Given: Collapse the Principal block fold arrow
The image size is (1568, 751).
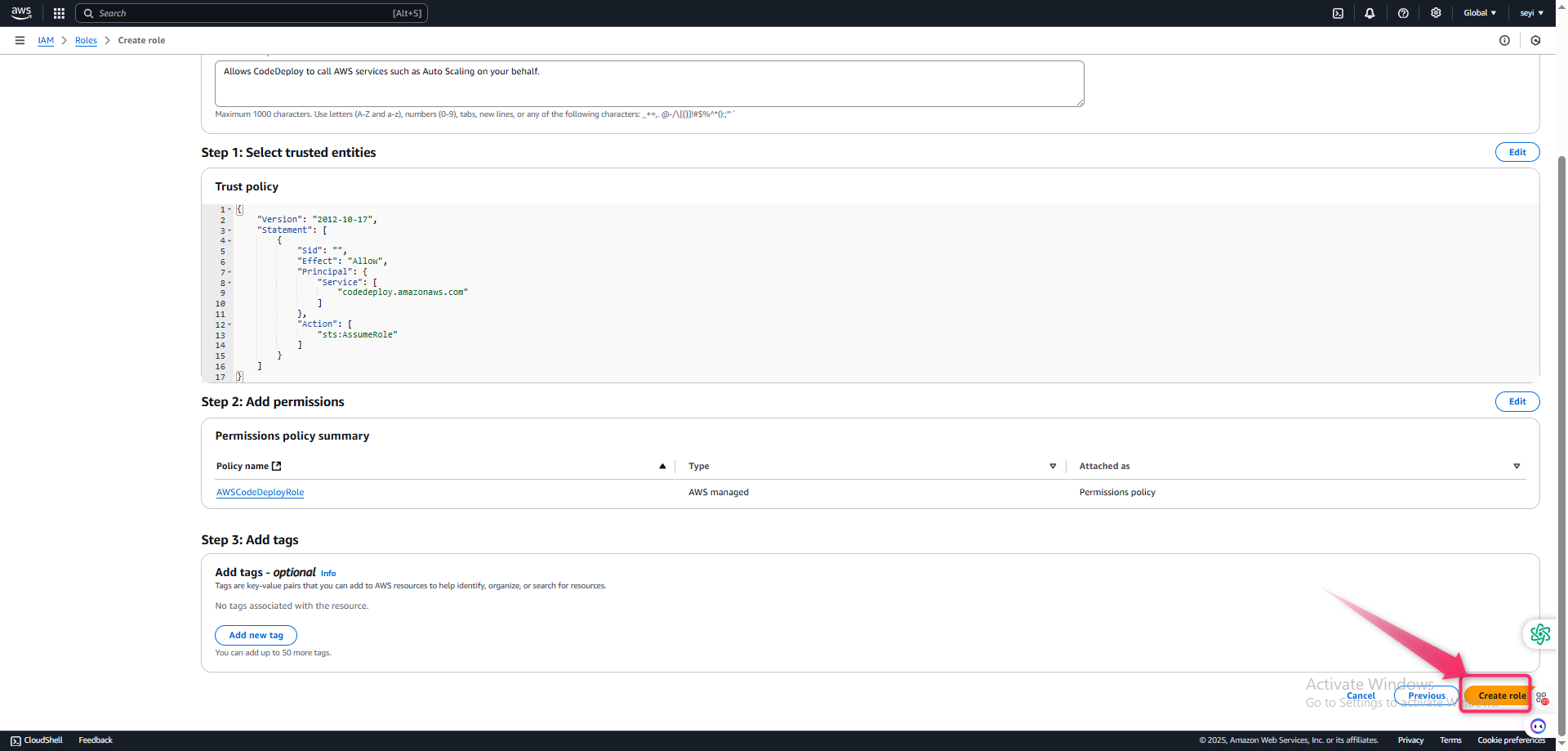Looking at the screenshot, I should [x=229, y=272].
